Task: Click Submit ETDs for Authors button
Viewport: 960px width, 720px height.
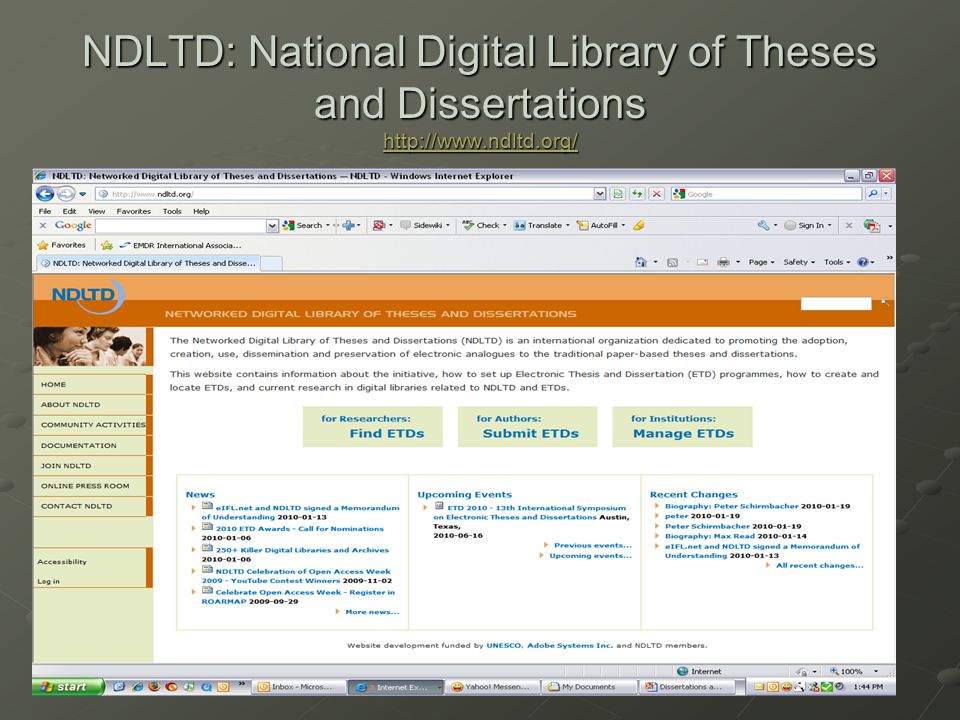Action: (x=527, y=427)
